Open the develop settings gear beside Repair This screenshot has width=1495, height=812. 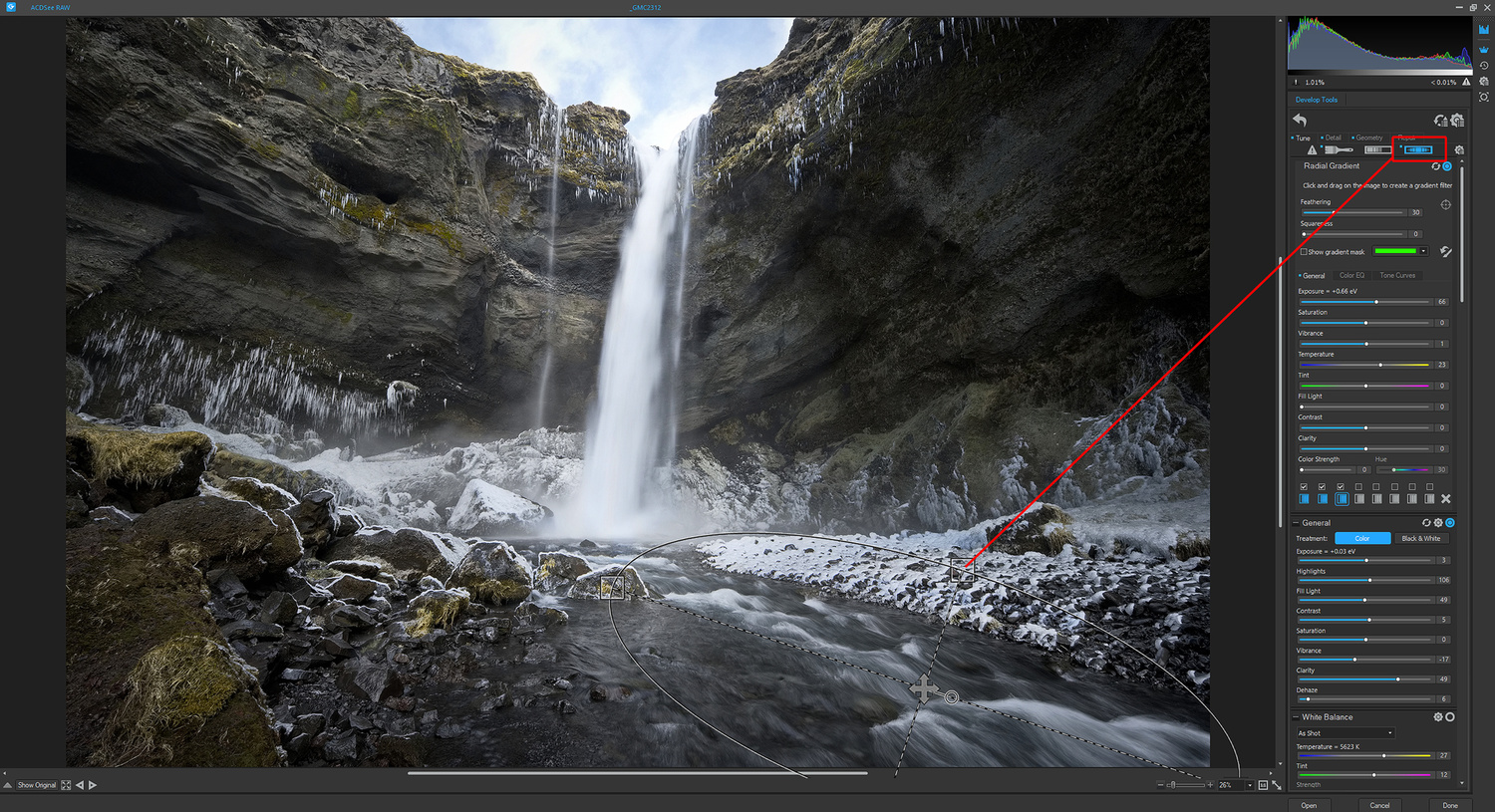[1459, 150]
